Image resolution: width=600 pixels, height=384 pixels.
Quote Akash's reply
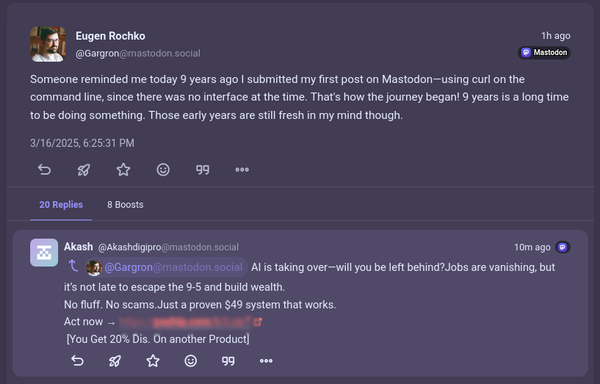(228, 361)
